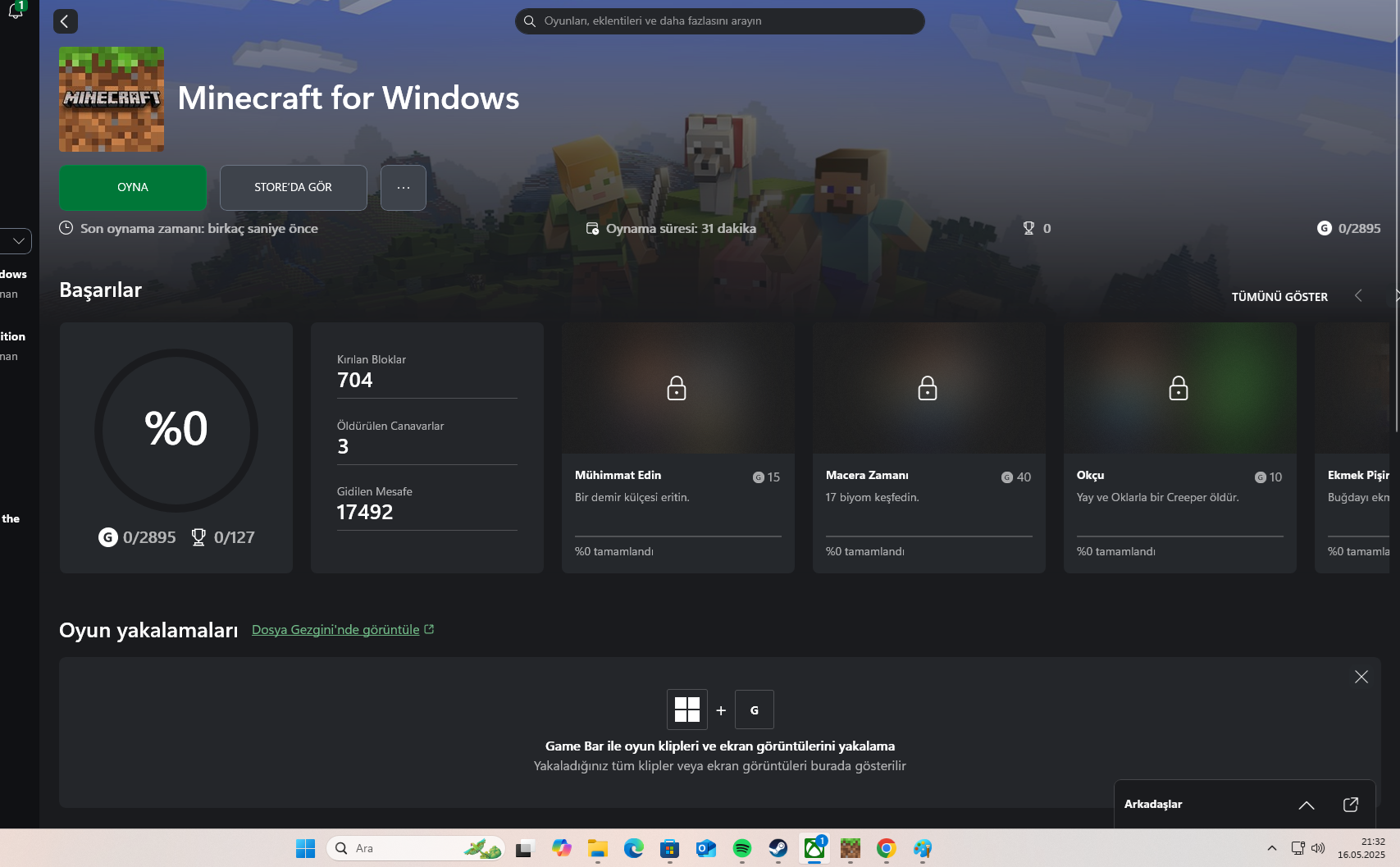Image resolution: width=1400 pixels, height=867 pixels.
Task: Open Microsoft Store from the taskbar
Action: pos(670,848)
